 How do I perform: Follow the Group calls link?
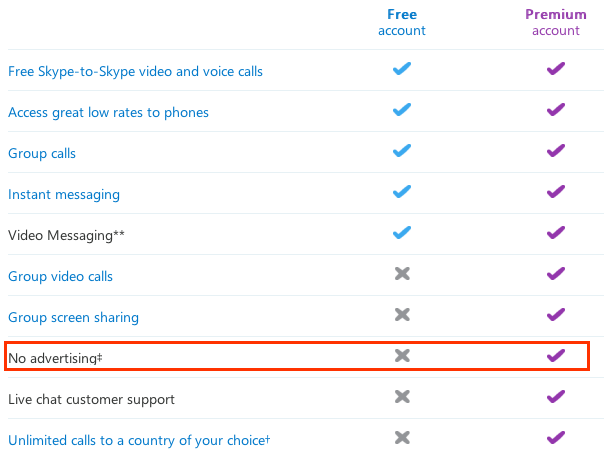(42, 154)
